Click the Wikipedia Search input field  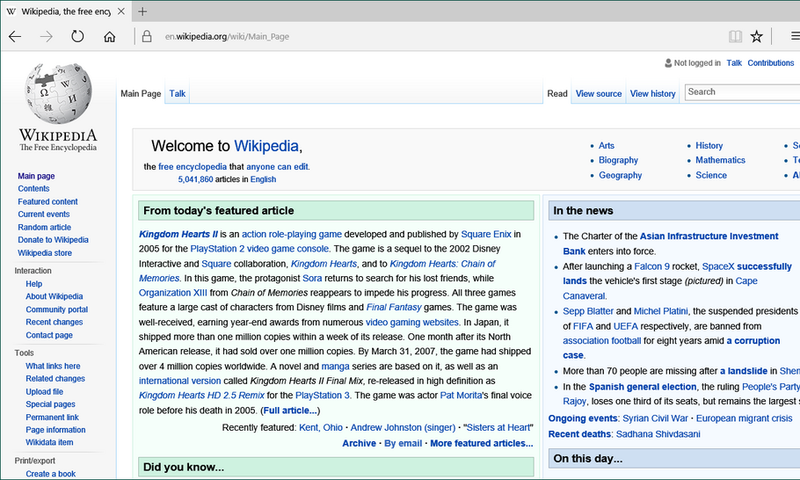pos(742,92)
